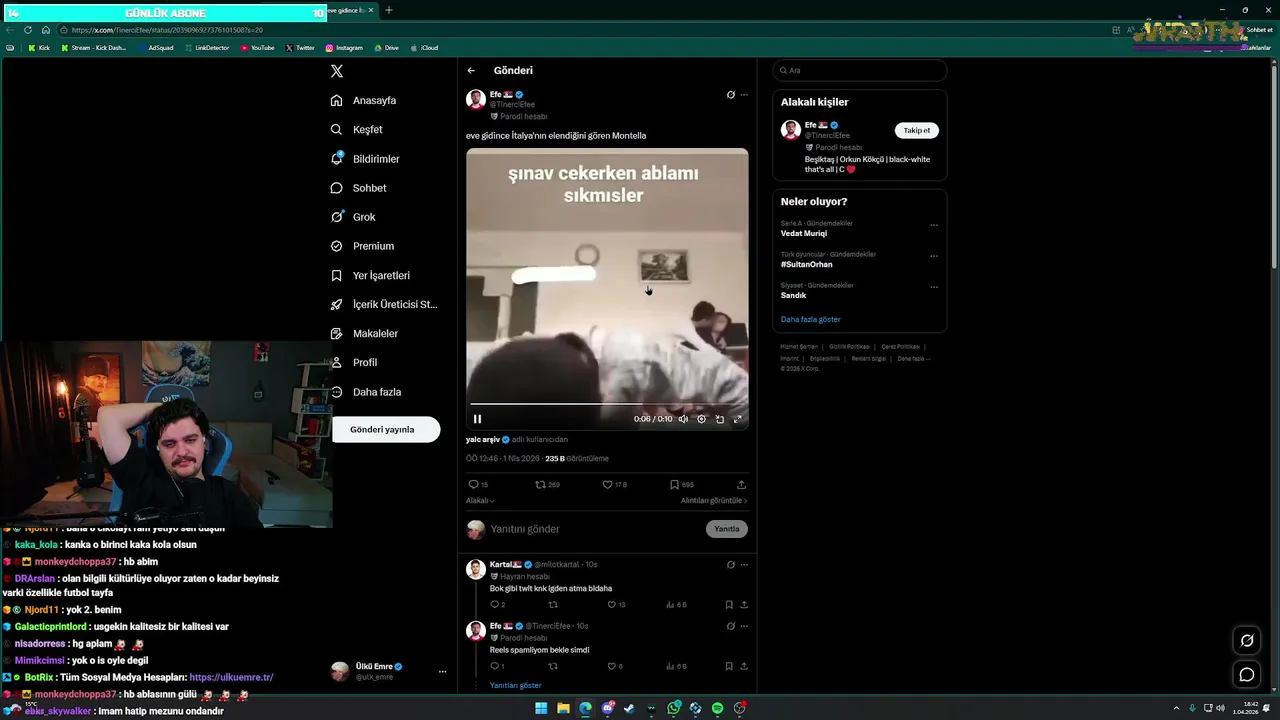Screen dimensions: 1280x720
Task: Open more options on main post
Action: click(744, 95)
